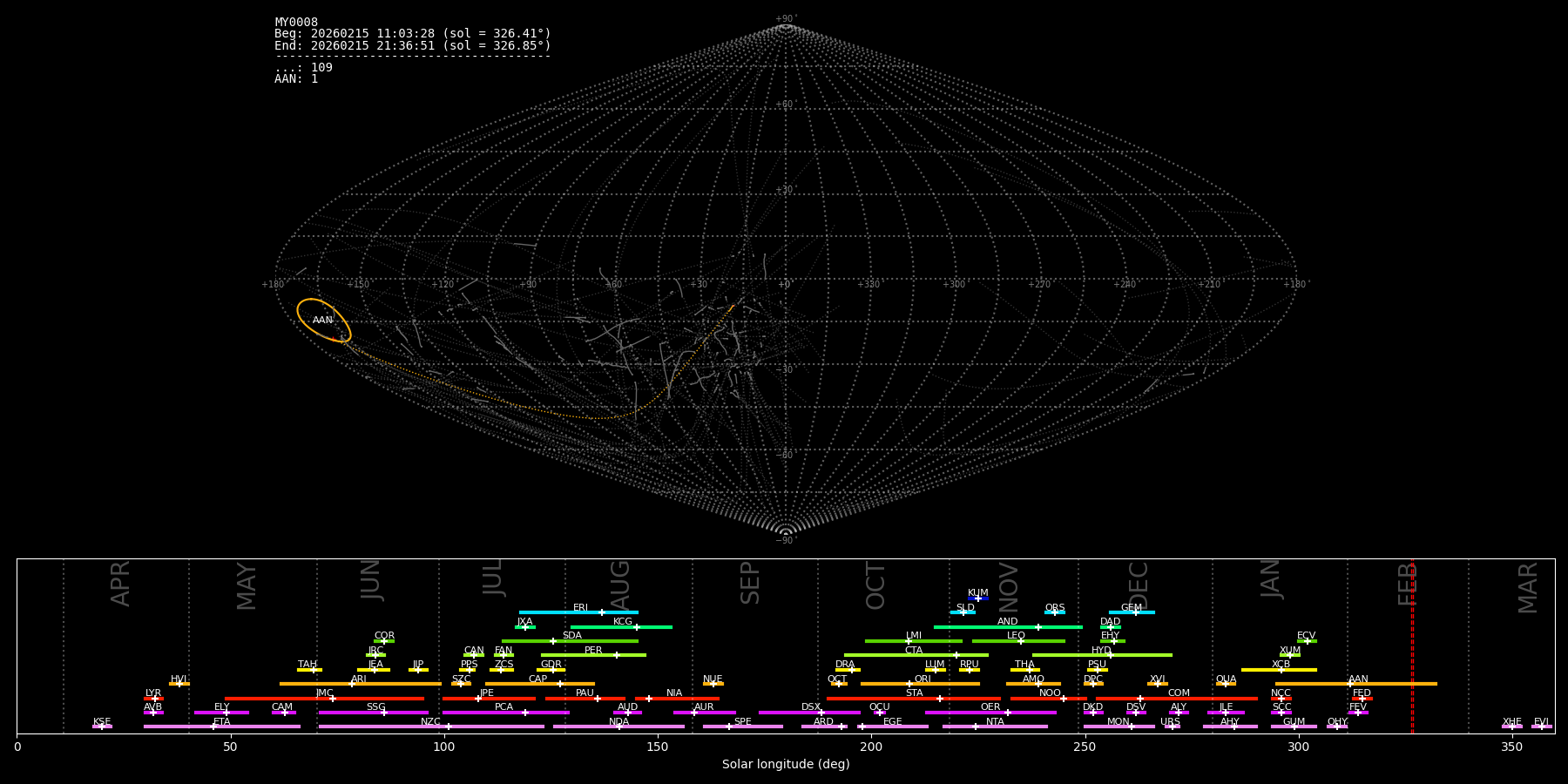Click the '...: 109' sporadic count text
Image resolution: width=1568 pixels, height=784 pixels.
303,68
